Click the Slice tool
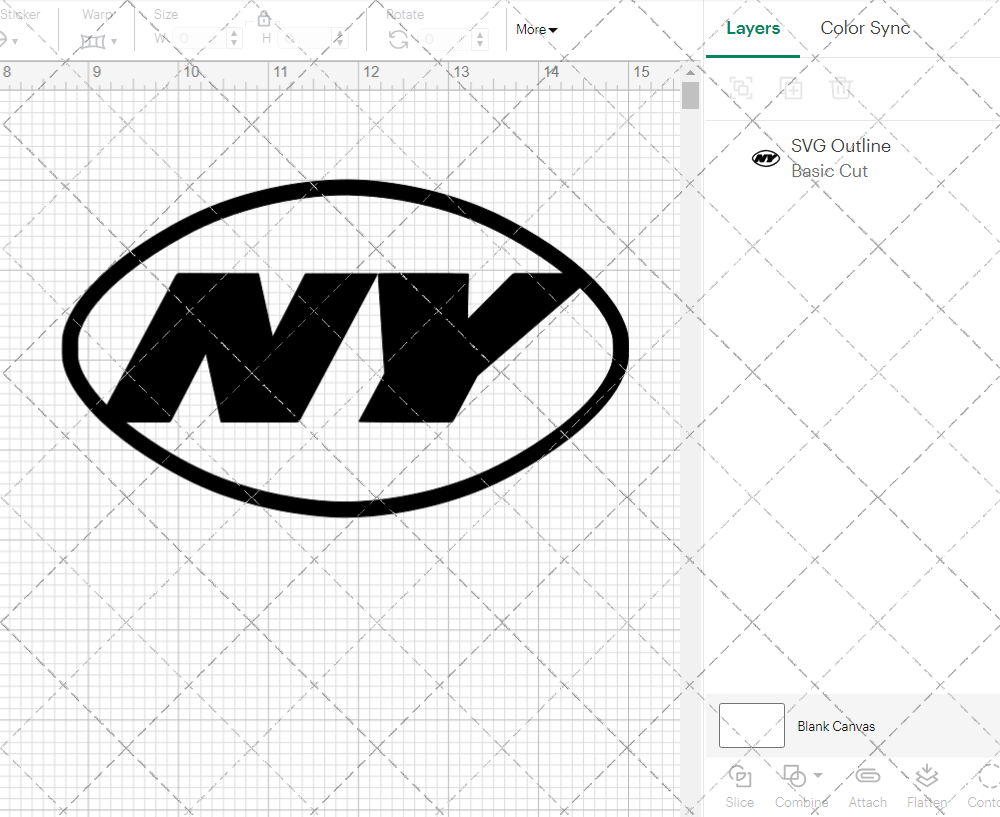The width and height of the screenshot is (1000, 817). tap(740, 786)
